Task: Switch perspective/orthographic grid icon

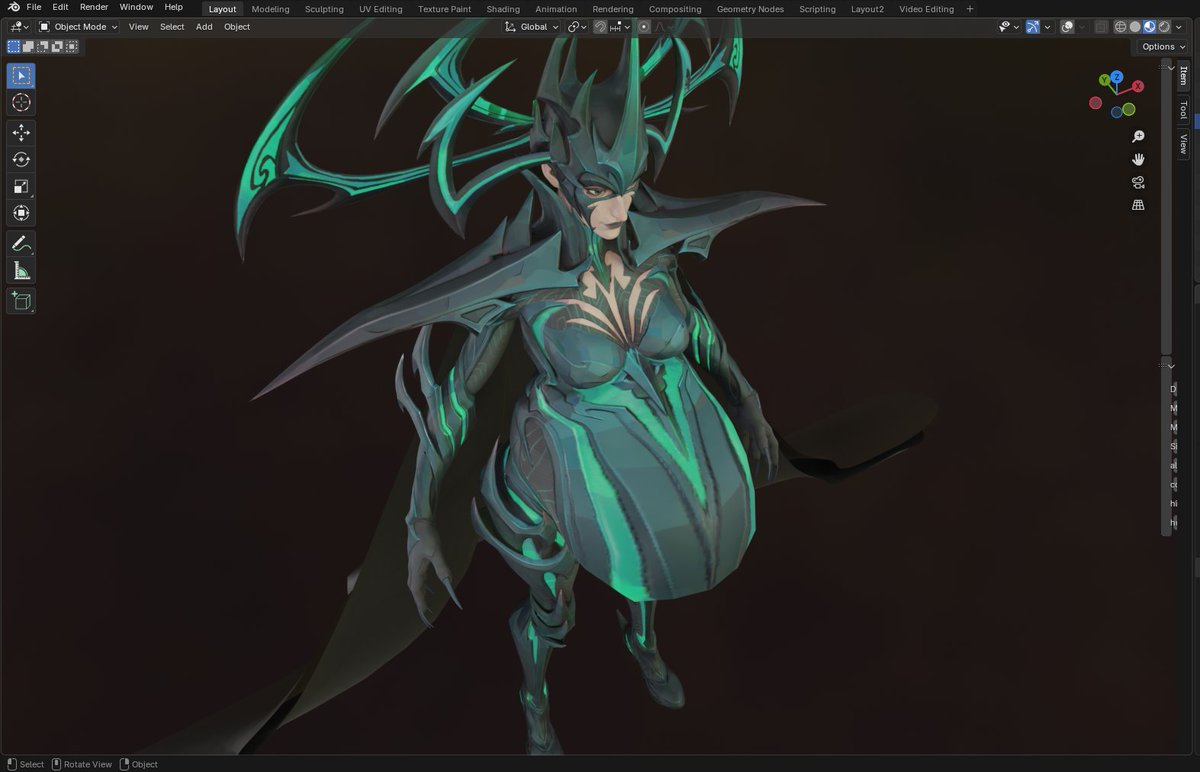Action: [x=1138, y=205]
